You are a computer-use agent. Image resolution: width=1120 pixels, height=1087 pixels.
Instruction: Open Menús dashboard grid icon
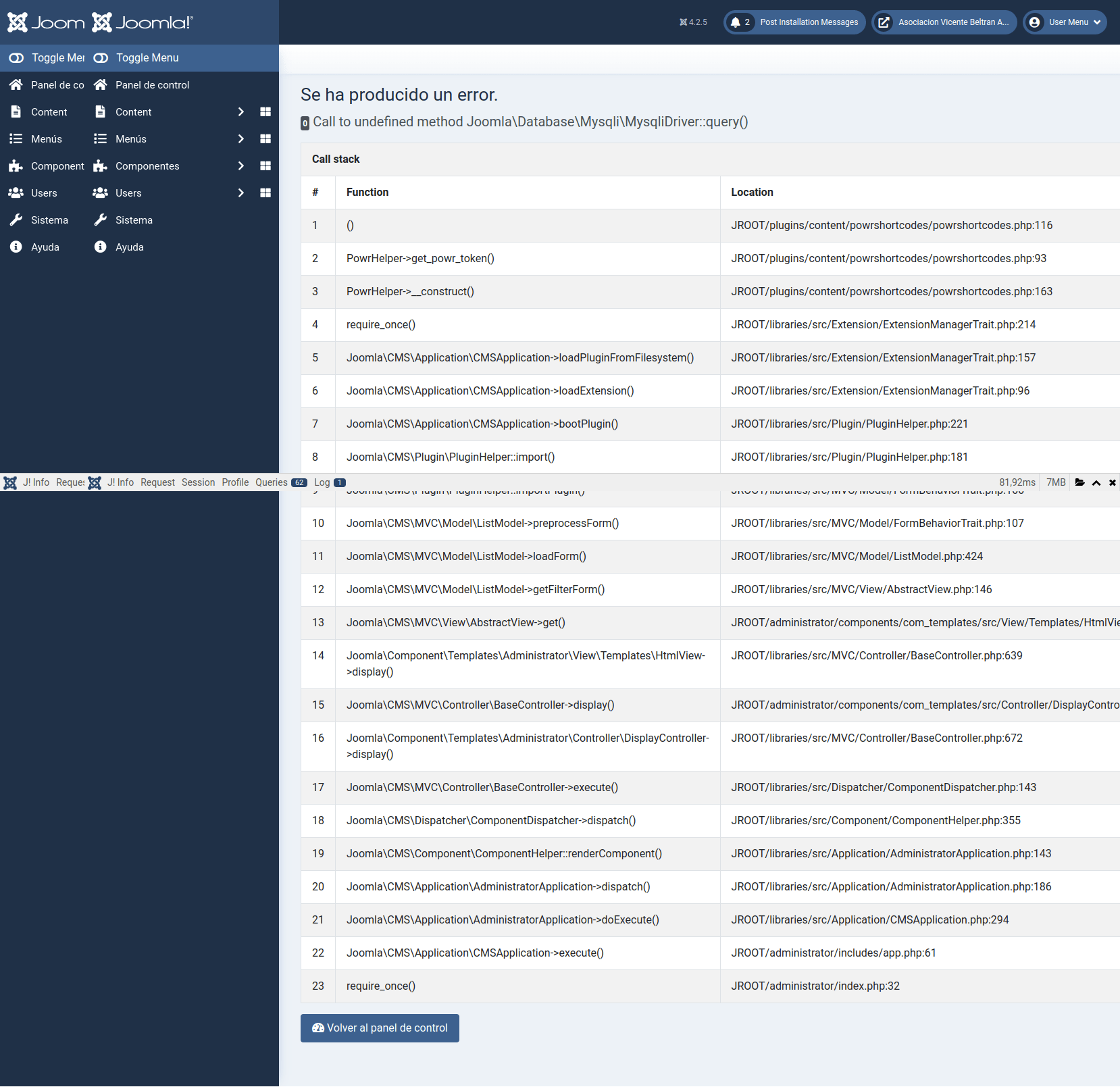265,139
